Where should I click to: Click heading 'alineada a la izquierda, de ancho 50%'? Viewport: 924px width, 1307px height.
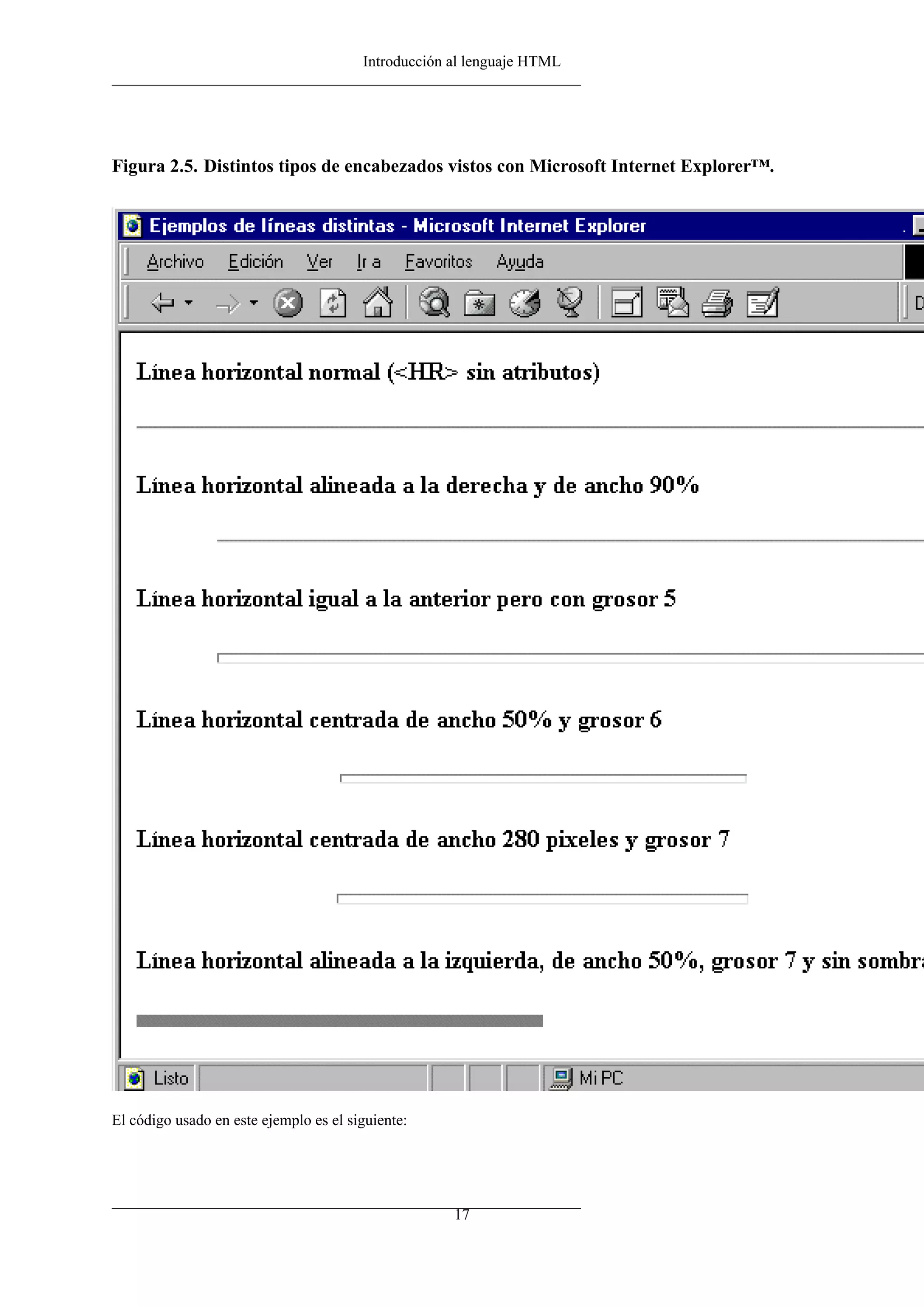530,961
